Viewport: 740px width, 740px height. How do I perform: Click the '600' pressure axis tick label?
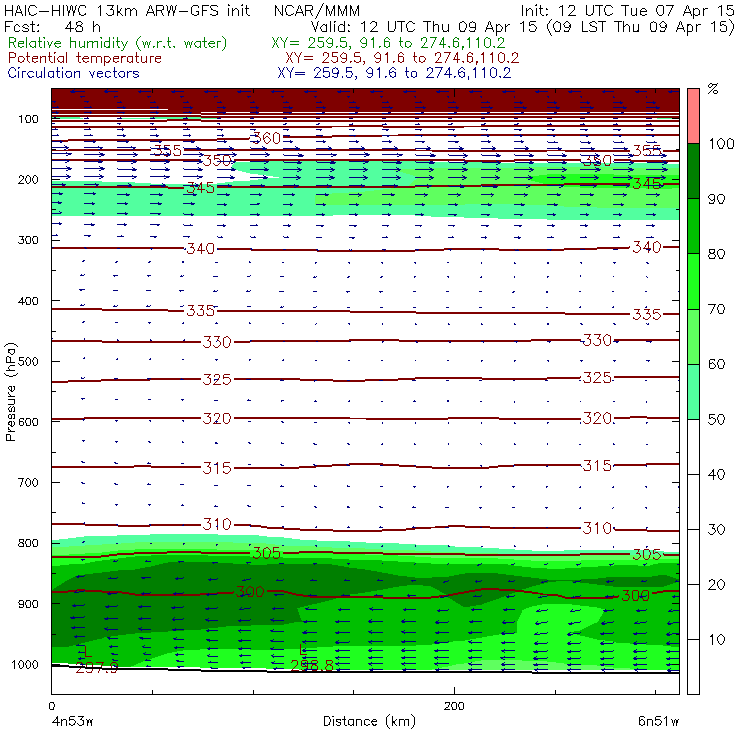coord(28,422)
